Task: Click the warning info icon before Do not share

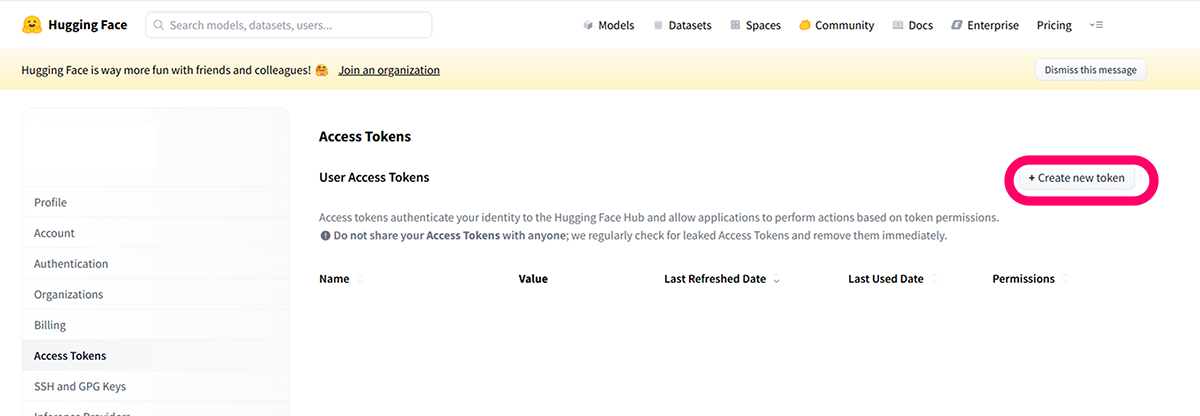Action: 325,236
